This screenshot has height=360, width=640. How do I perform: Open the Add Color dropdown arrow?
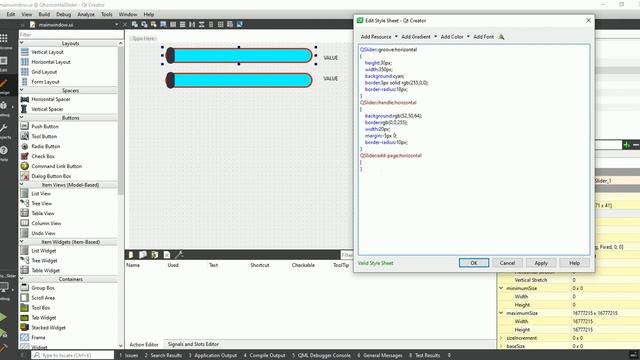(468, 37)
